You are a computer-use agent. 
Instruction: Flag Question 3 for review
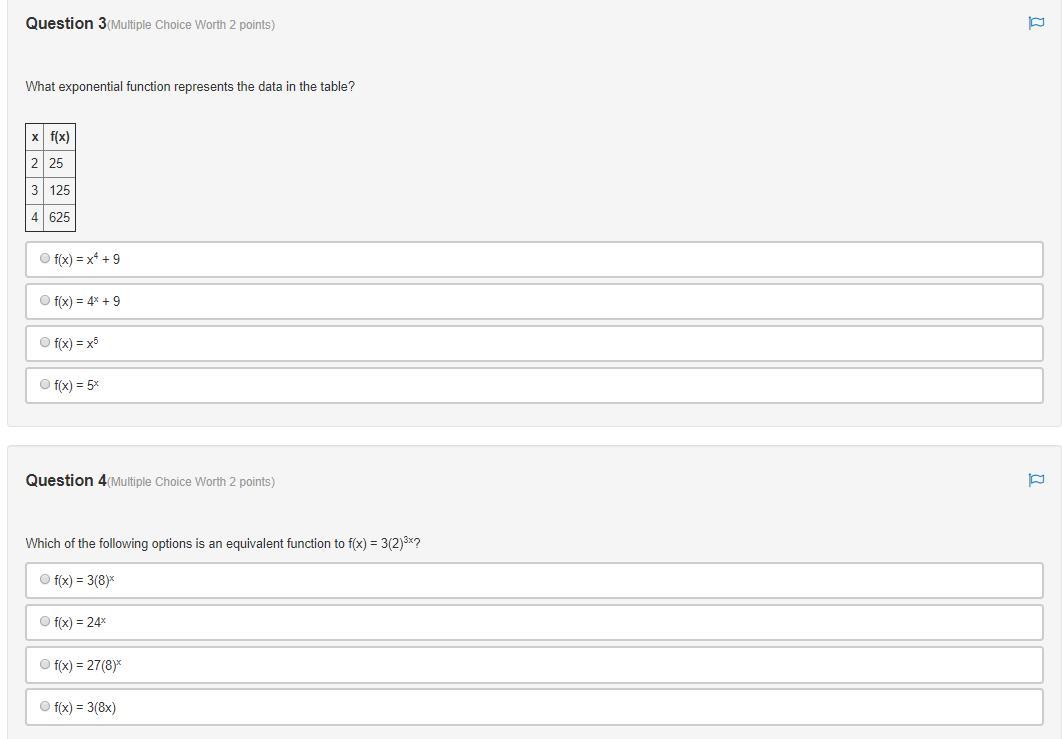click(1036, 23)
